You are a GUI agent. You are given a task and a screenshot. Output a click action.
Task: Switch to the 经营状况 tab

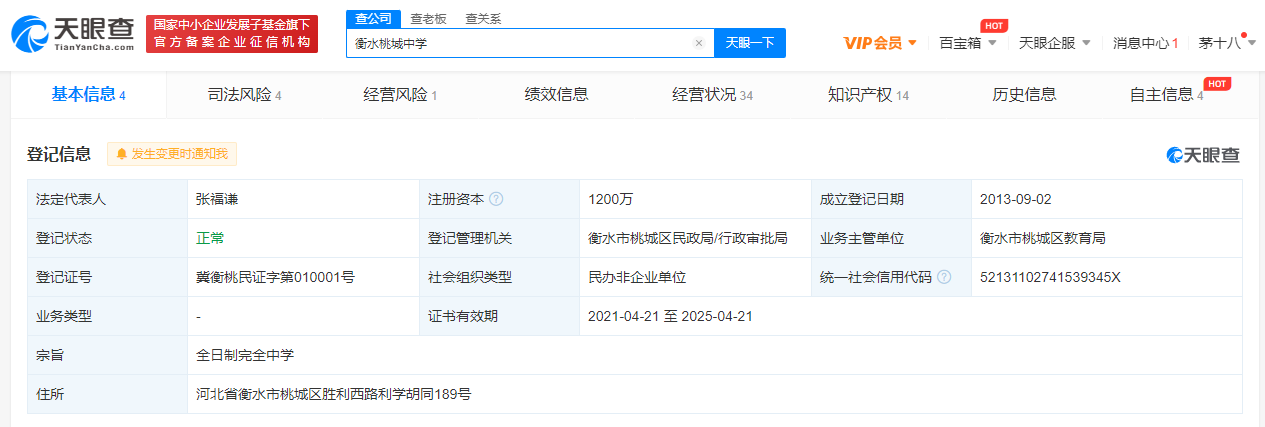point(712,95)
